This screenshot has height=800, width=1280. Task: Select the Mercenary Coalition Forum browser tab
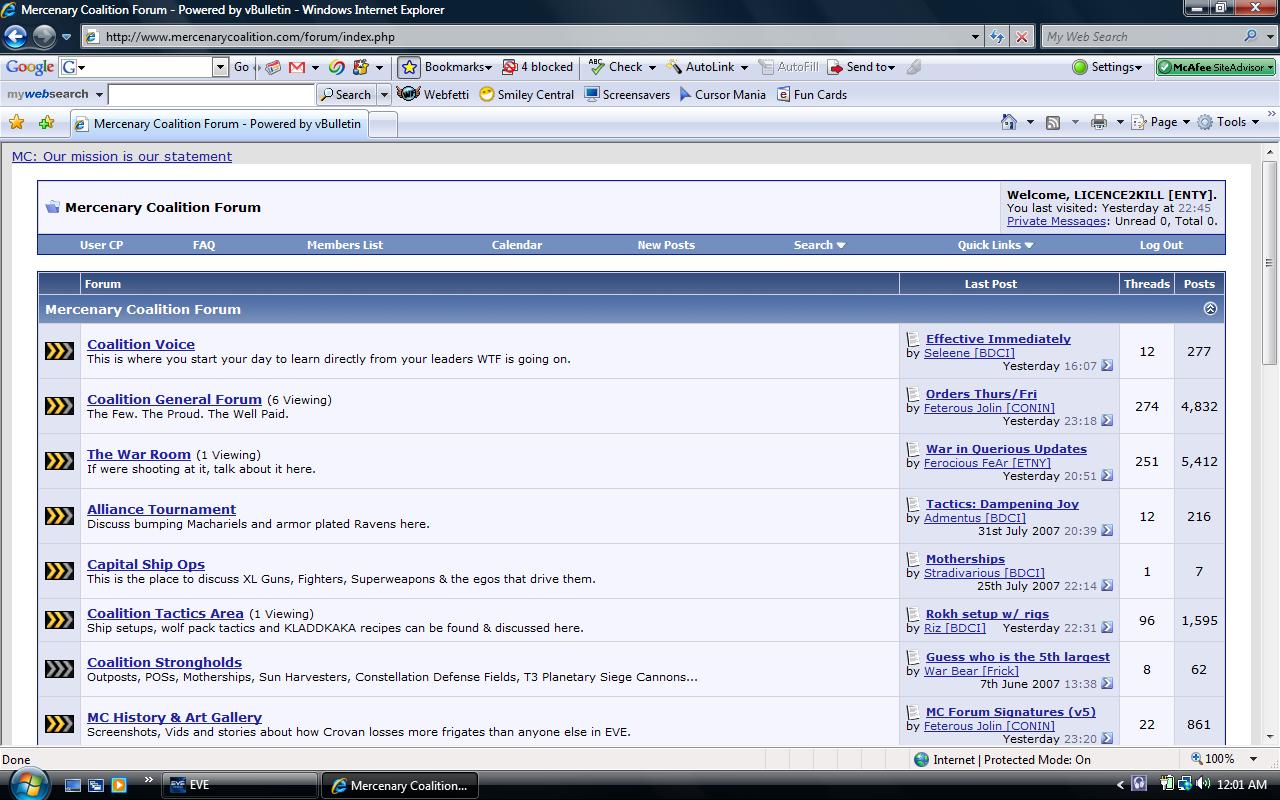[219, 124]
